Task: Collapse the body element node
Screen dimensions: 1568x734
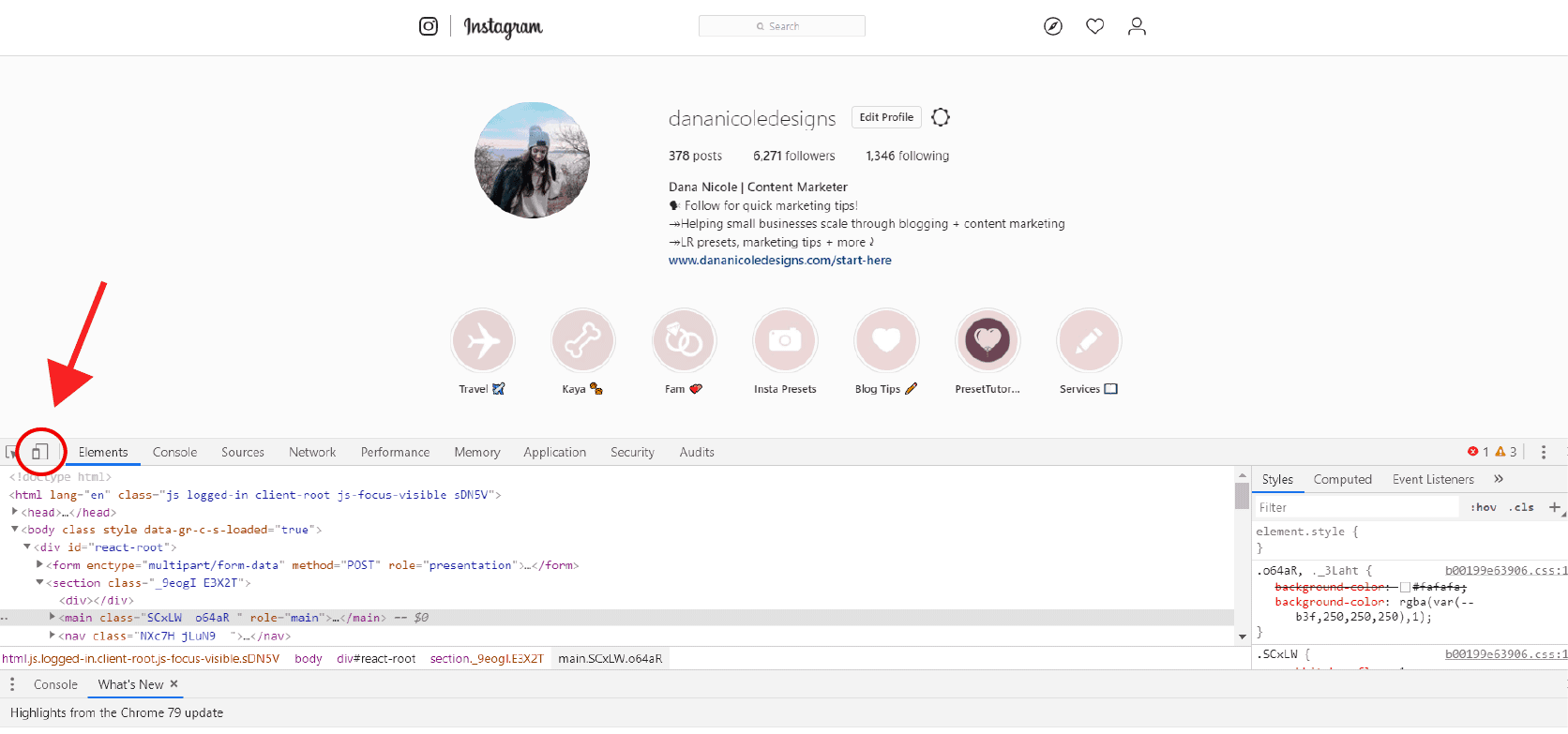Action: (x=15, y=530)
